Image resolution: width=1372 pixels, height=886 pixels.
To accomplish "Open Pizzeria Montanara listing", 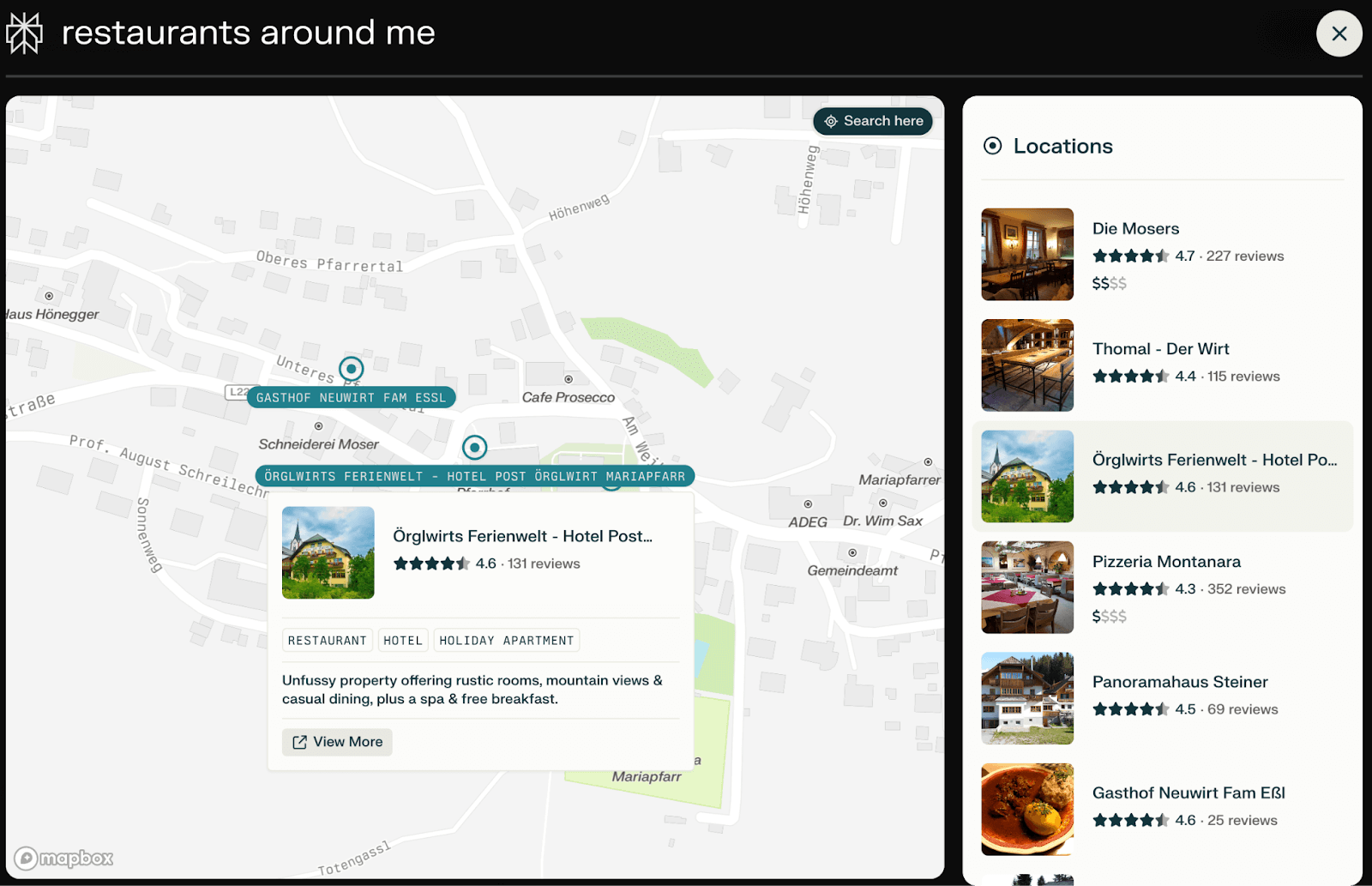I will pyautogui.click(x=1166, y=562).
